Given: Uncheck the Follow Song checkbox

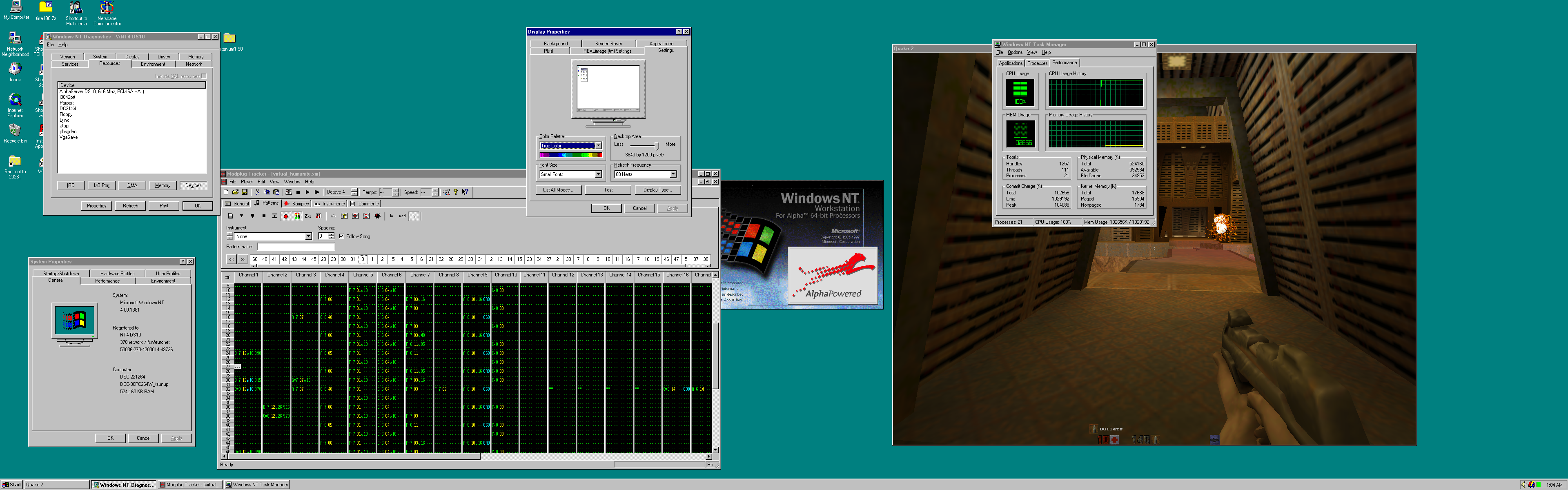Looking at the screenshot, I should [x=341, y=236].
